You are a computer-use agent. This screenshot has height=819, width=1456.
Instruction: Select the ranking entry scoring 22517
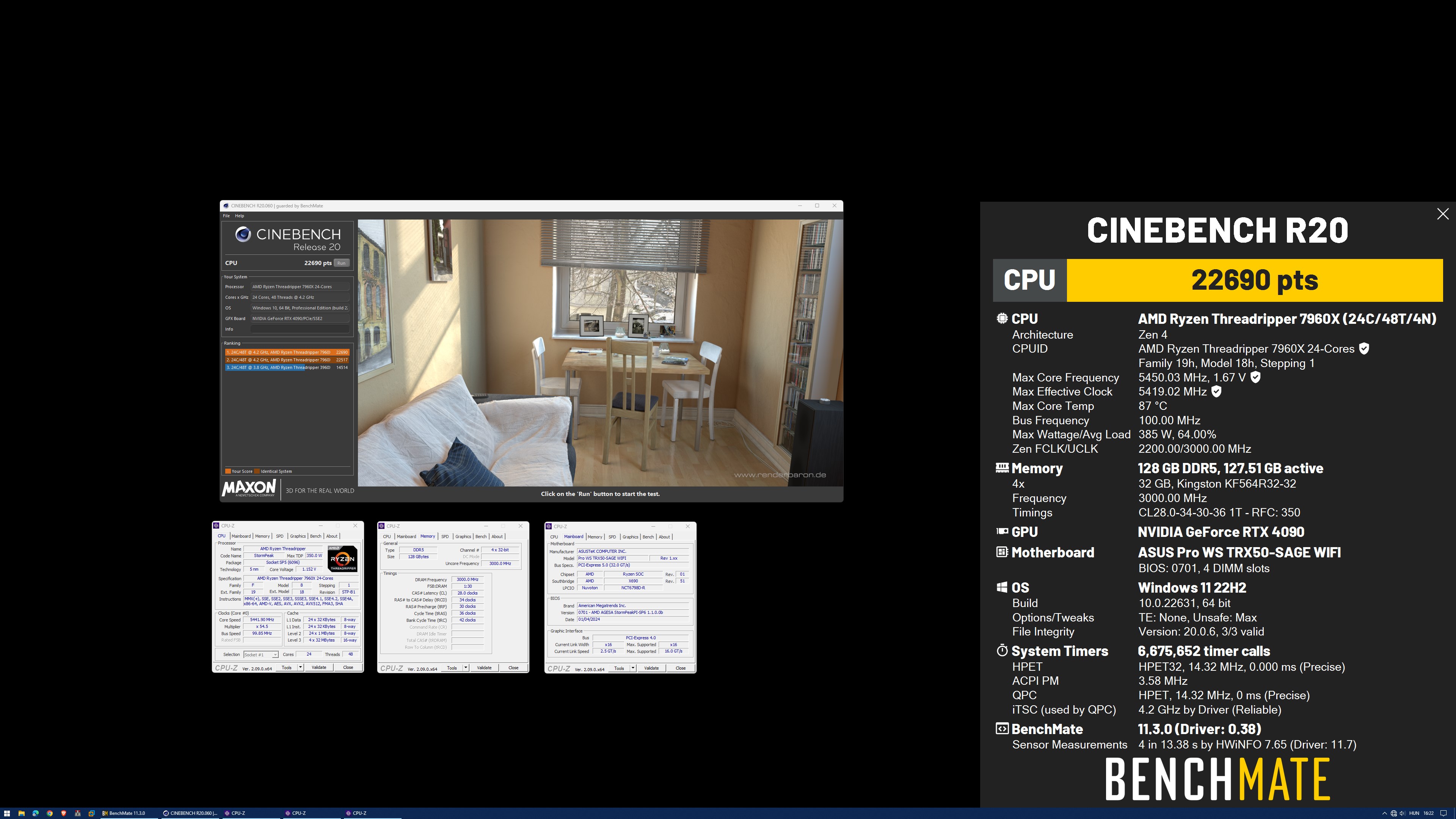287,360
